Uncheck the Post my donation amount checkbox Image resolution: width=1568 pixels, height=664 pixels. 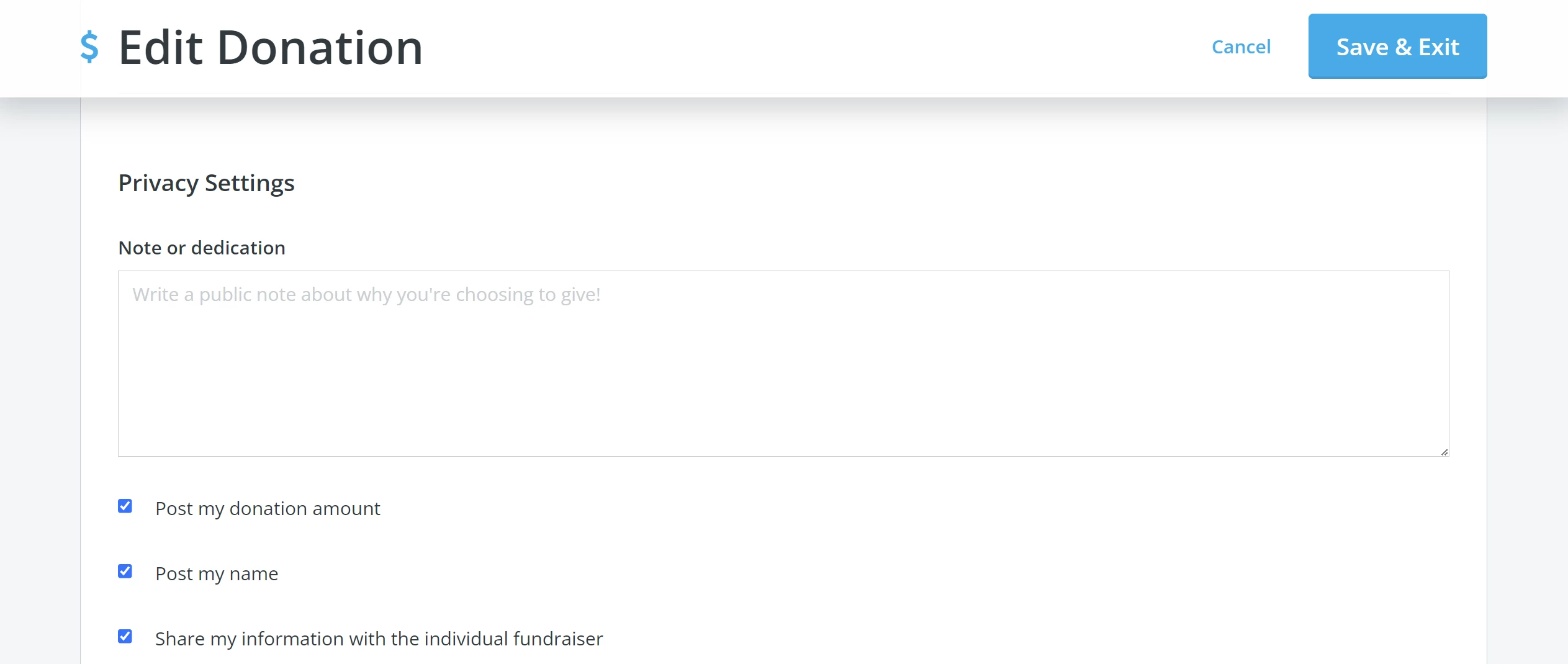click(125, 506)
